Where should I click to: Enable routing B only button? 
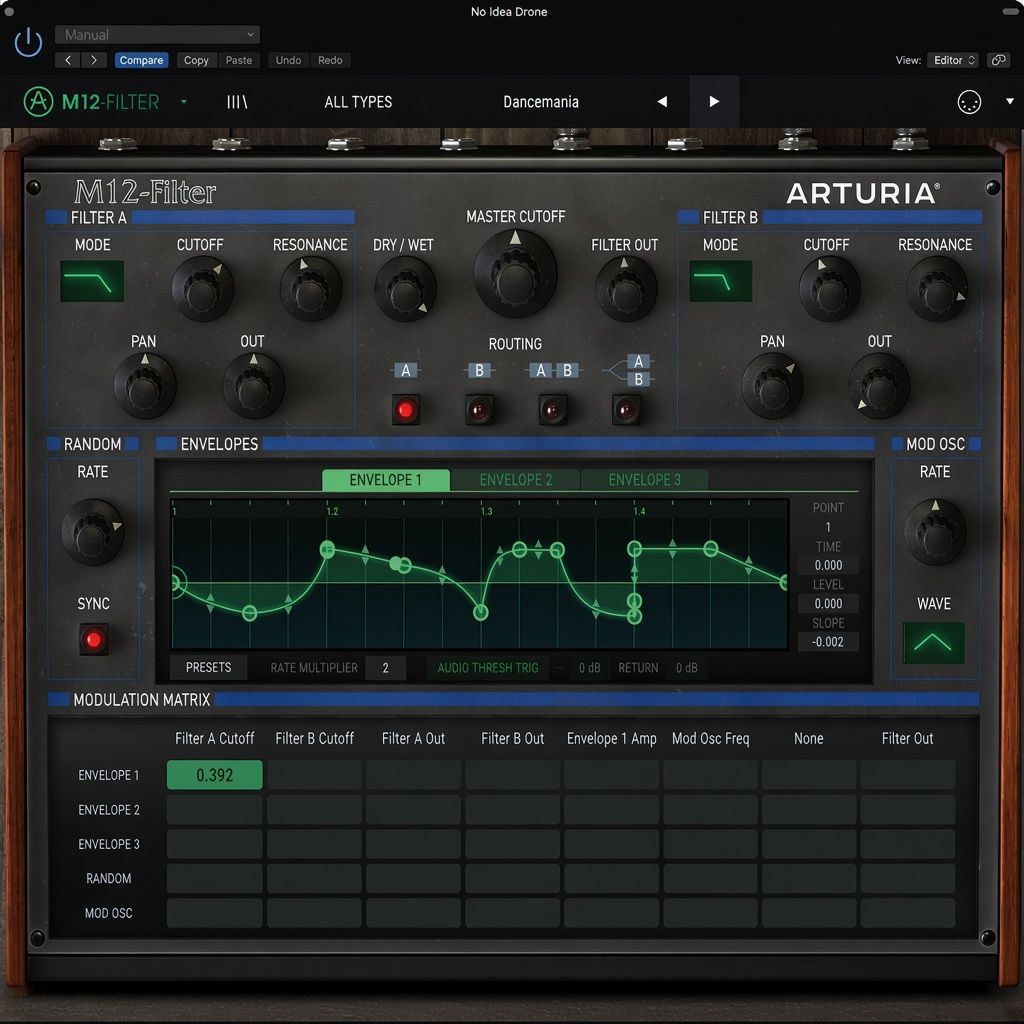coord(479,409)
